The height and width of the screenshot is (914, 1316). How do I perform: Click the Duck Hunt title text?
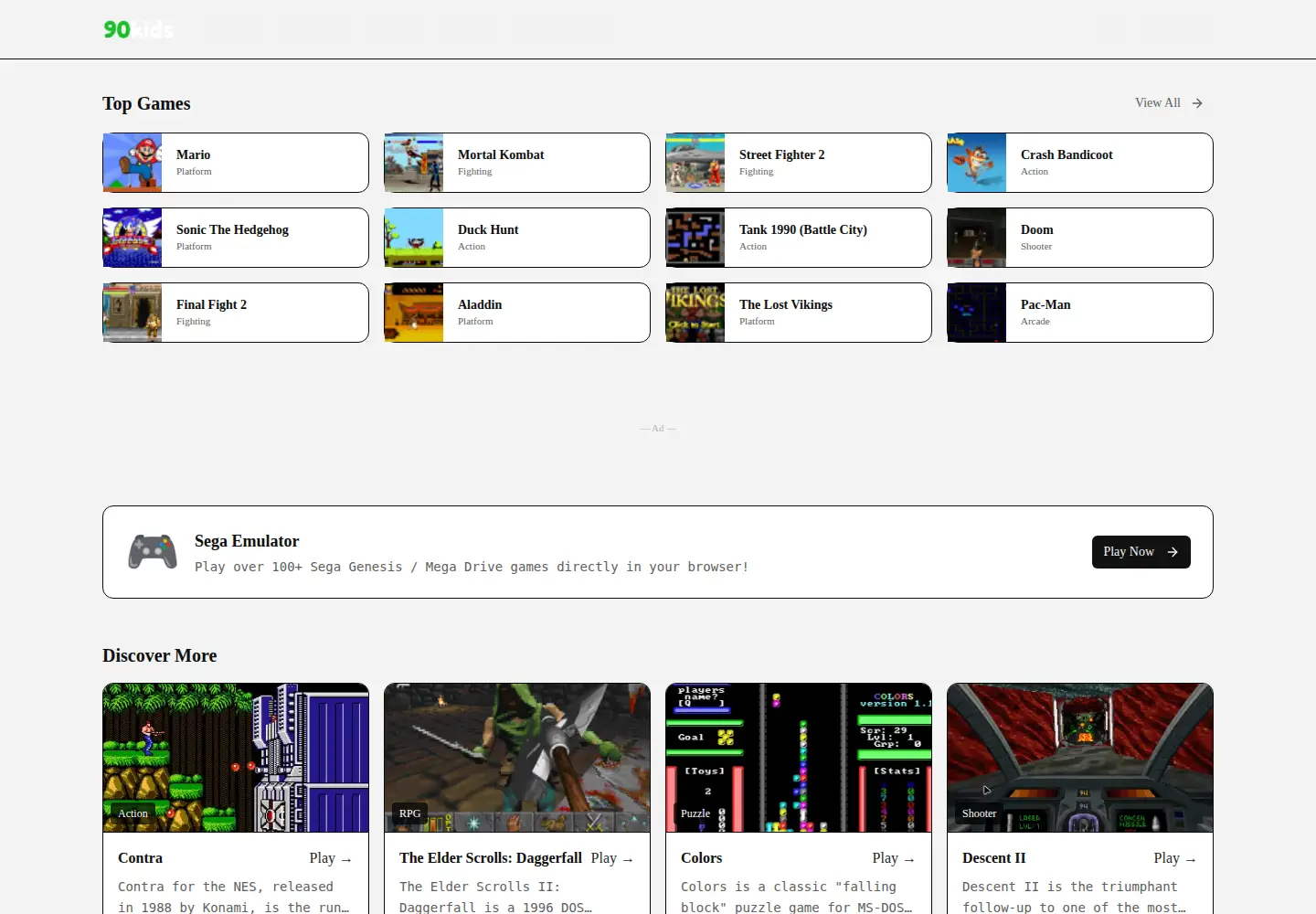(488, 230)
